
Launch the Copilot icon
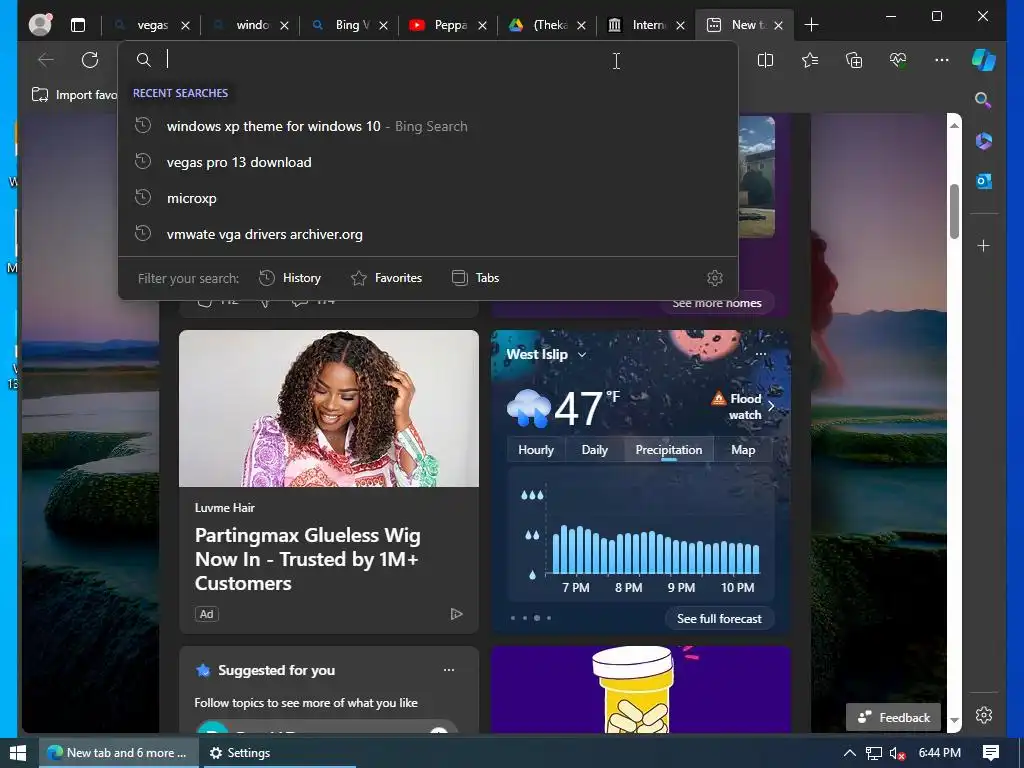[x=984, y=59]
